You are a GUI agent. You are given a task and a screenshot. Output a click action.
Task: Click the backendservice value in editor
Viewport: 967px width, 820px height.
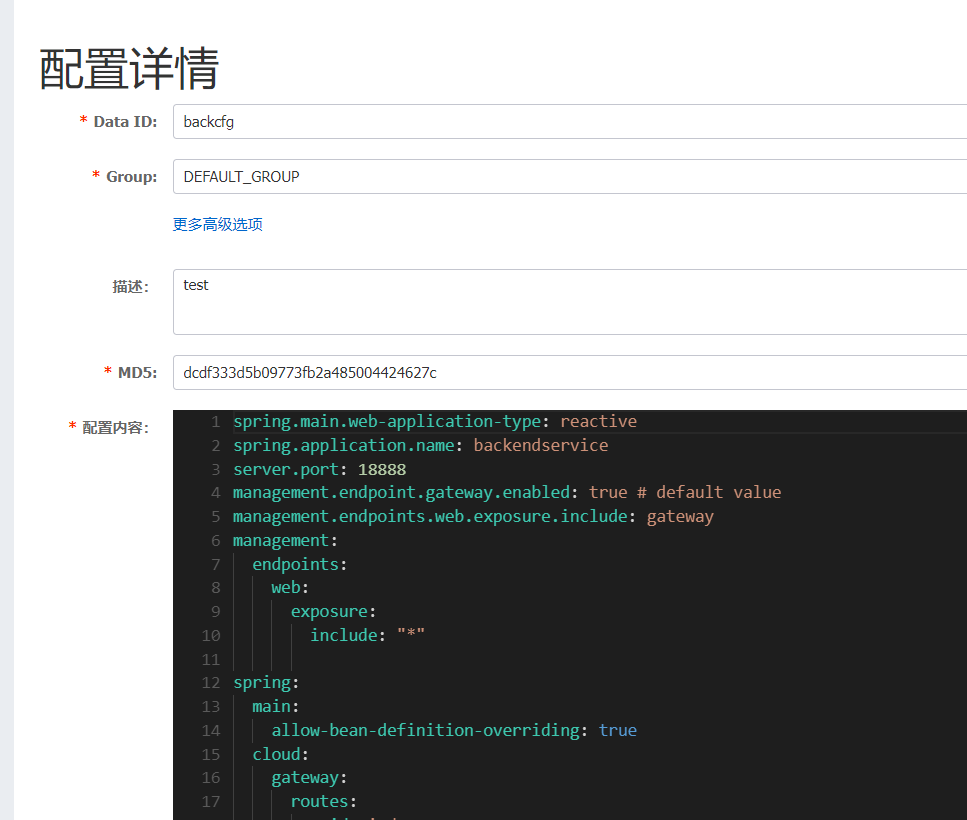point(540,445)
